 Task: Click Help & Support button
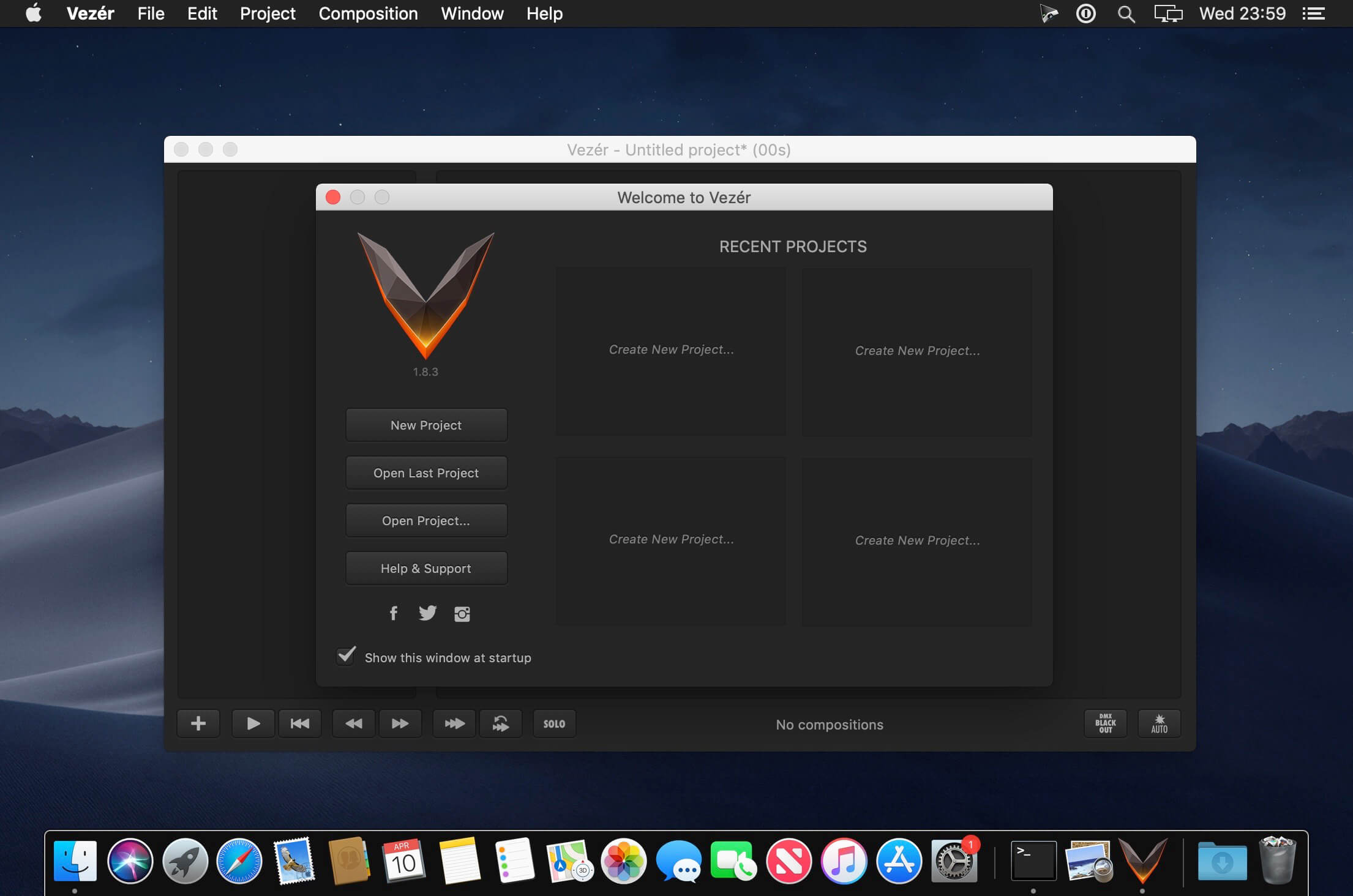coord(426,568)
